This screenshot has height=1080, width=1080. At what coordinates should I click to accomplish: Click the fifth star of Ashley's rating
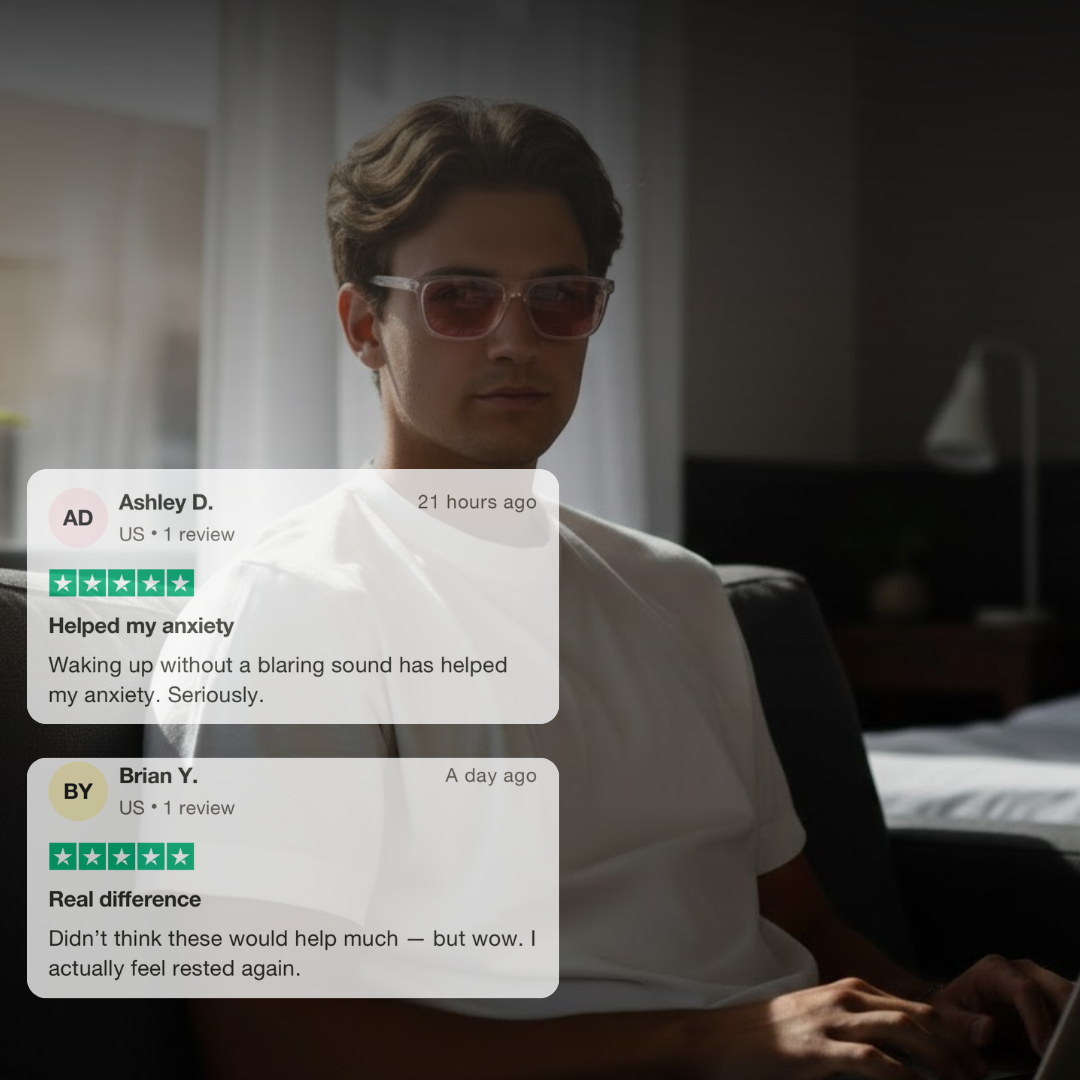pyautogui.click(x=180, y=583)
